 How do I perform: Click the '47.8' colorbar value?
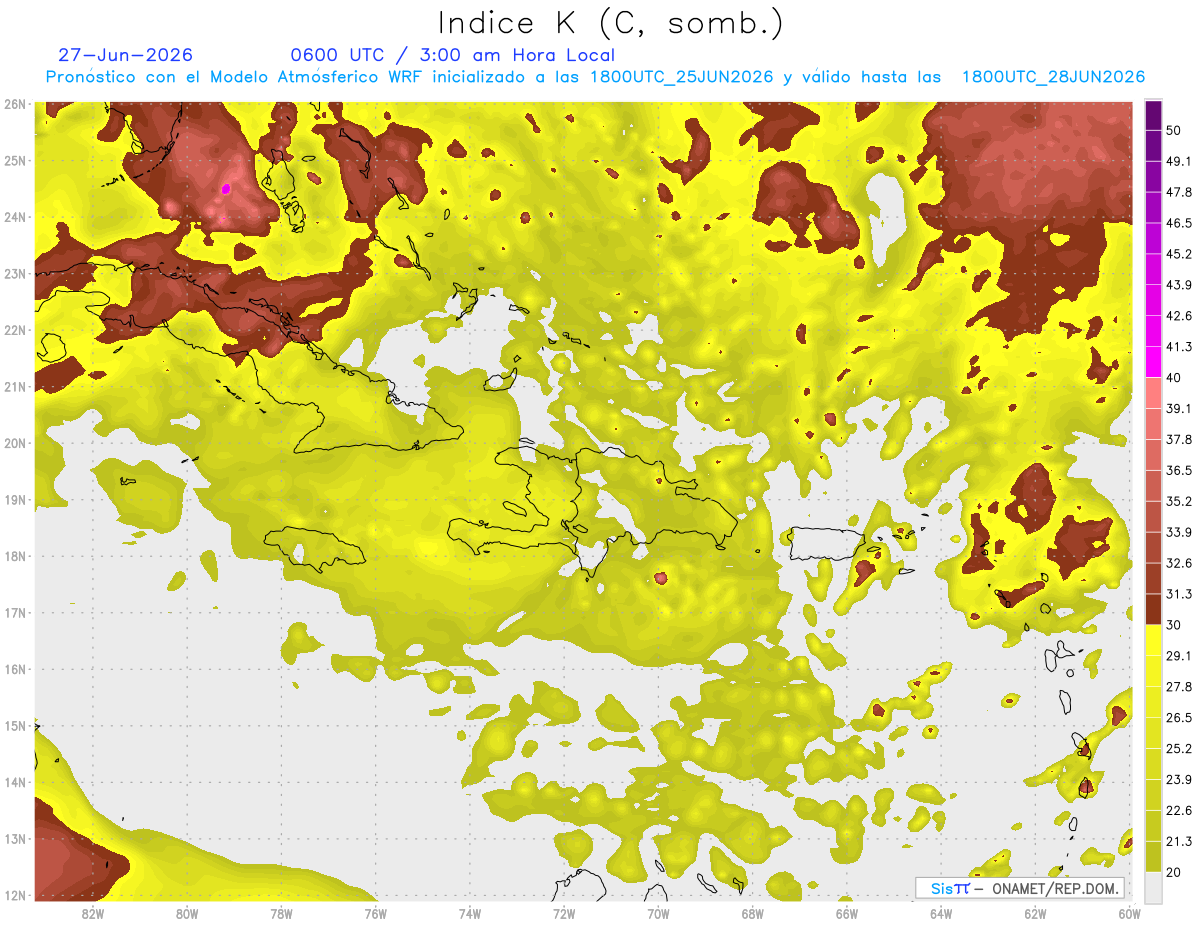pyautogui.click(x=1179, y=192)
